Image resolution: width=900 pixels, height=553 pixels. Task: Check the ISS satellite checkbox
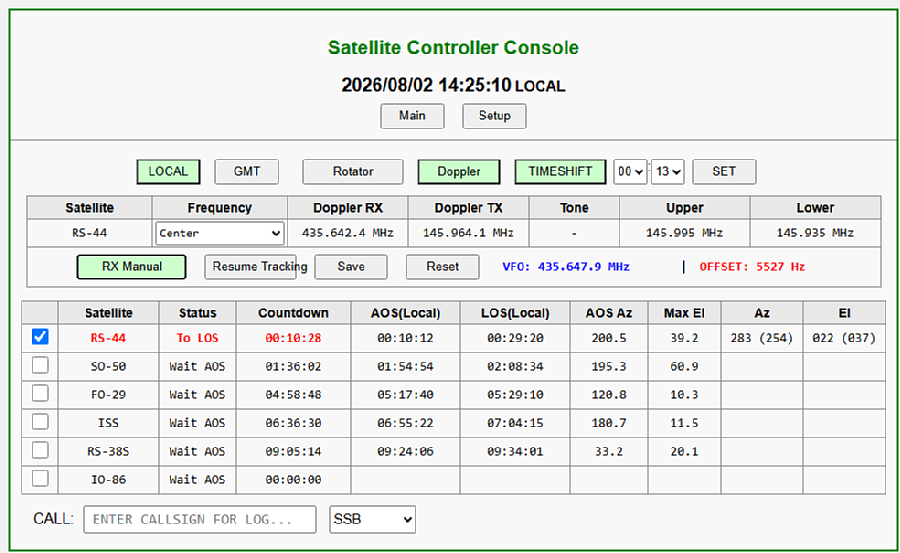tap(40, 421)
